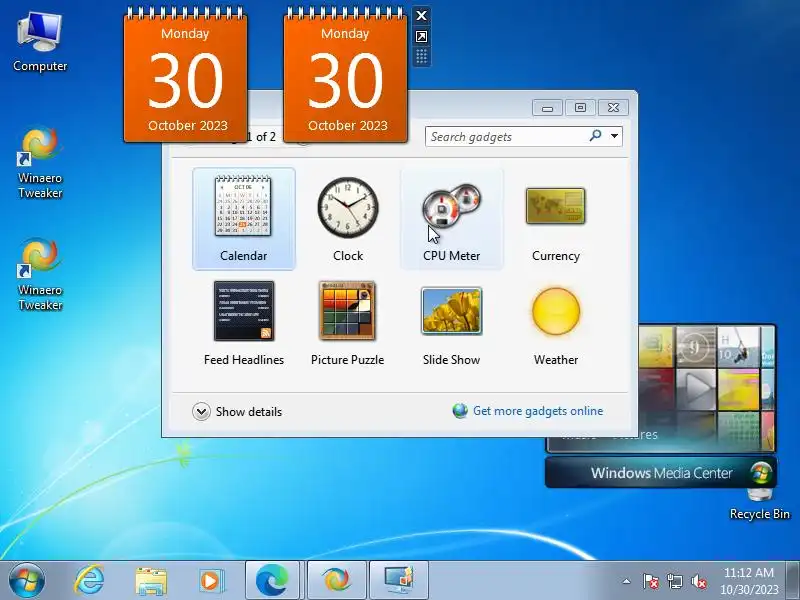800x600 pixels.
Task: Select the CPU Meter gadget
Action: tap(452, 218)
